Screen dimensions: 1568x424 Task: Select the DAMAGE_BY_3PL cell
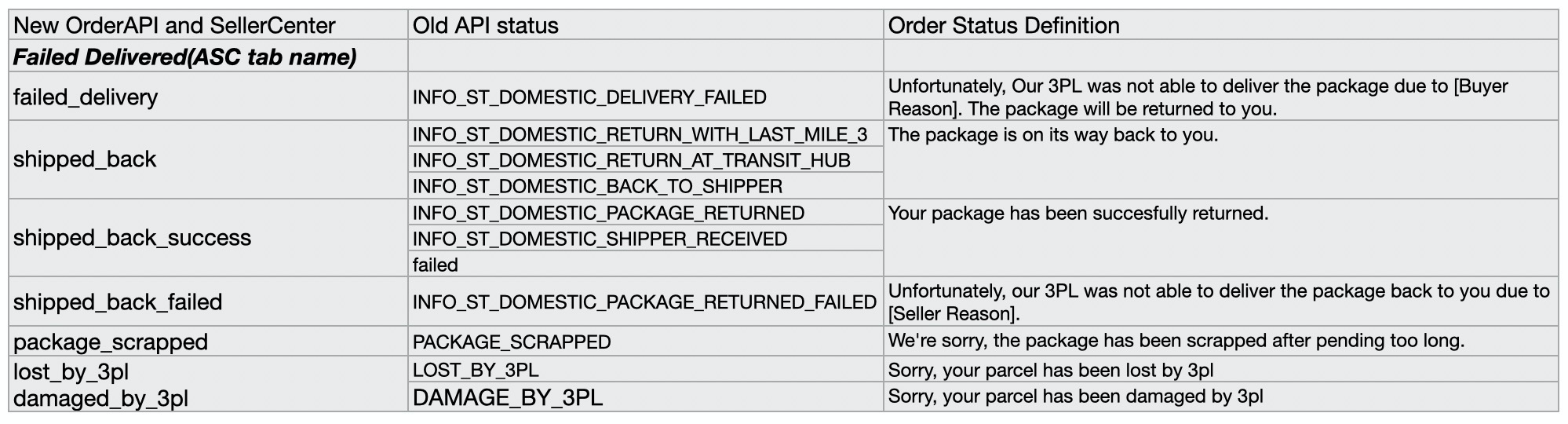646,397
